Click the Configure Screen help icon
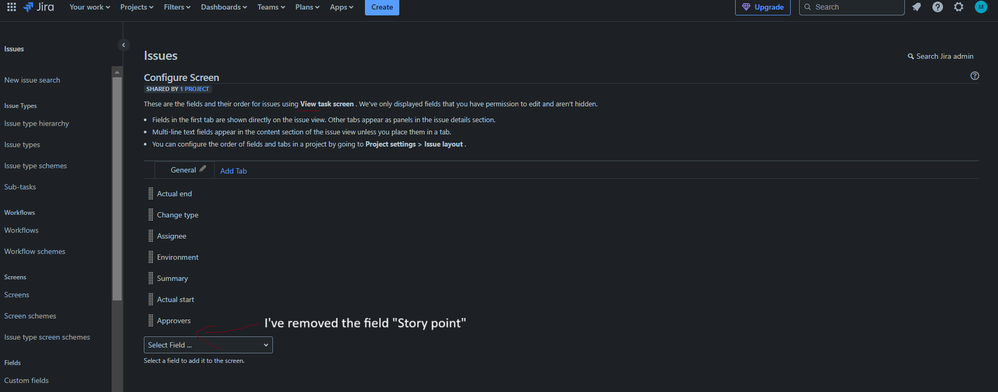 (x=974, y=76)
